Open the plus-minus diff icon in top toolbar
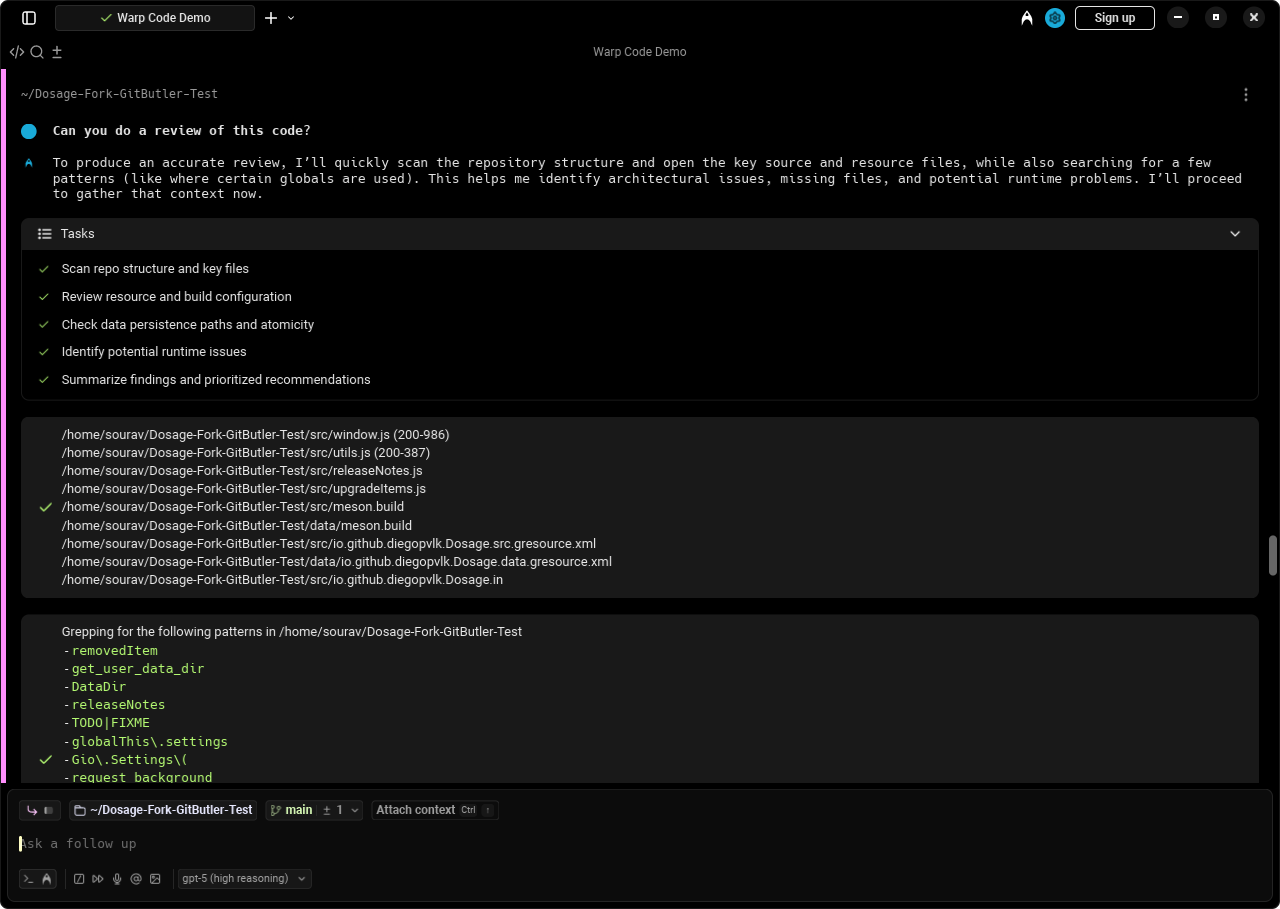The width and height of the screenshot is (1280, 909). pos(57,52)
